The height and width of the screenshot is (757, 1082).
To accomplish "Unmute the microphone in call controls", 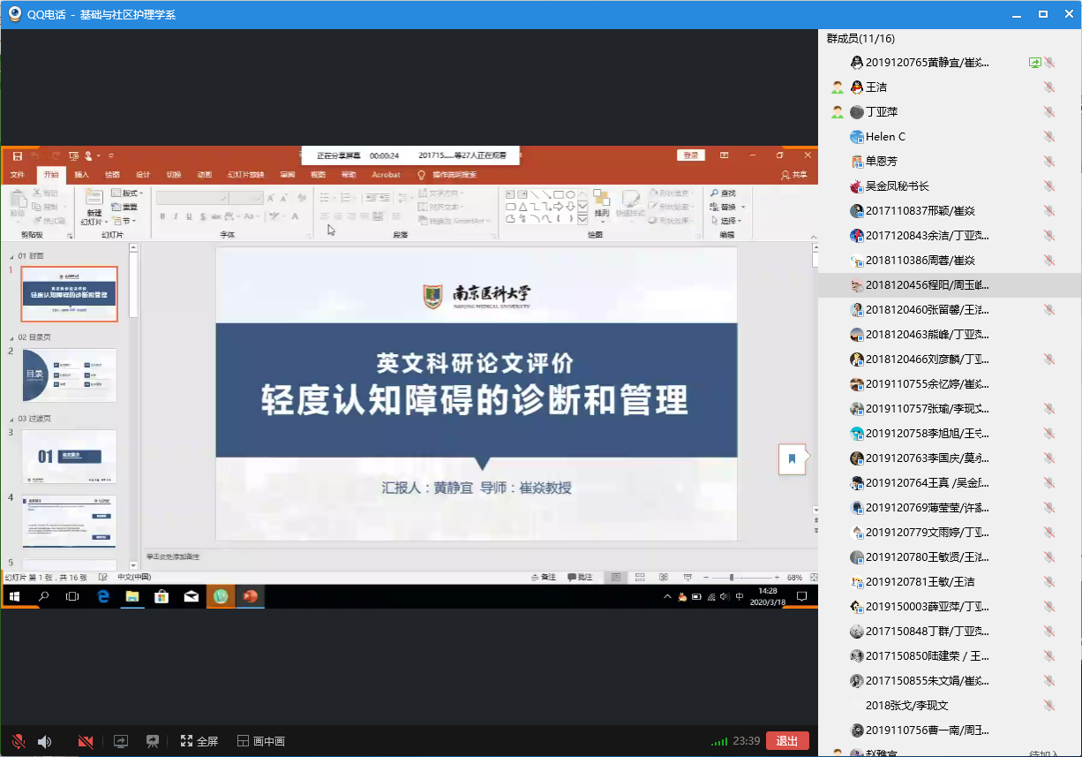I will (18, 741).
